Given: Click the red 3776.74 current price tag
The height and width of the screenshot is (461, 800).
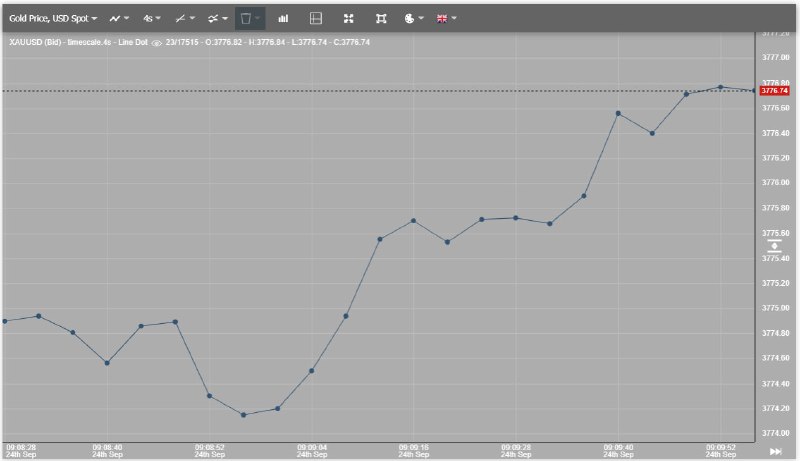Looking at the screenshot, I should [775, 91].
